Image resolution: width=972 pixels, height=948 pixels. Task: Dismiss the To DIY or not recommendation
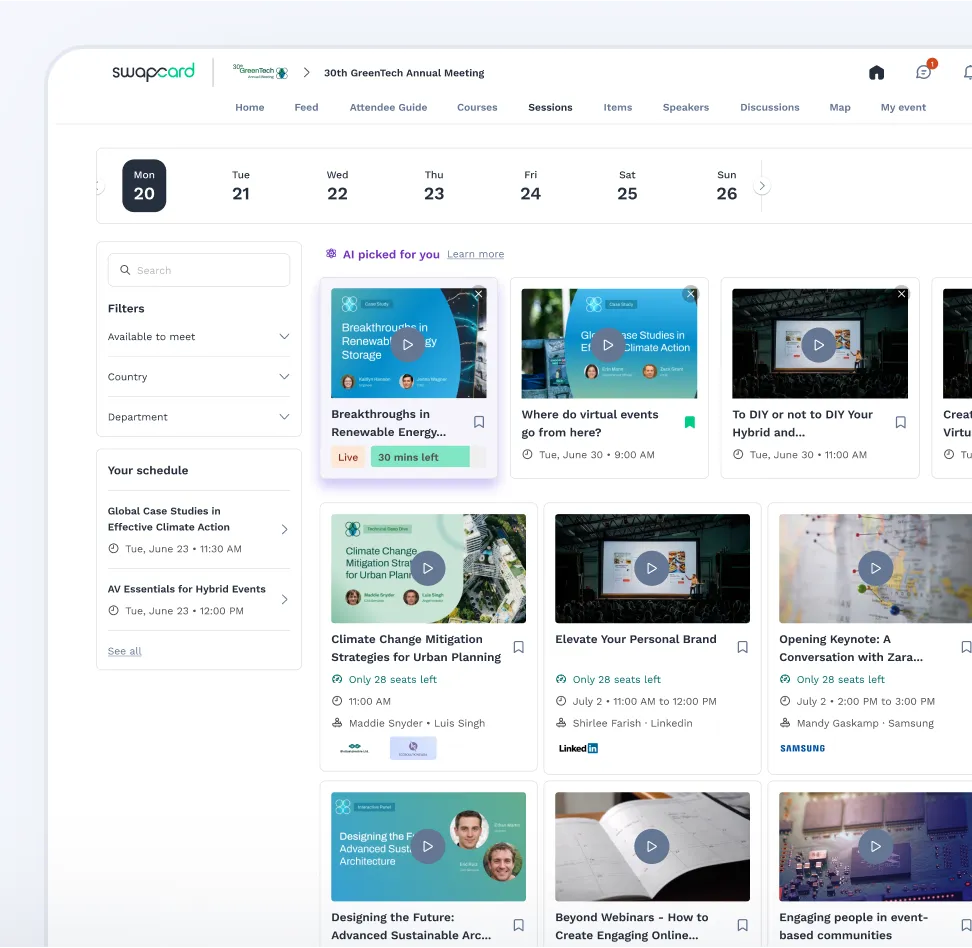coord(901,294)
